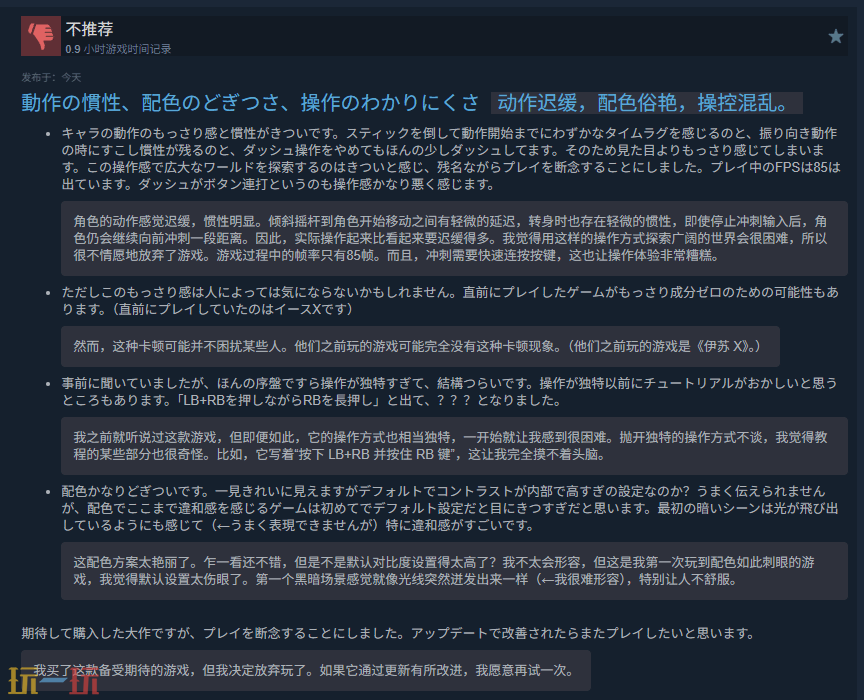864x700 pixels.
Task: Click the star icon to favorite this review
Action: (836, 37)
